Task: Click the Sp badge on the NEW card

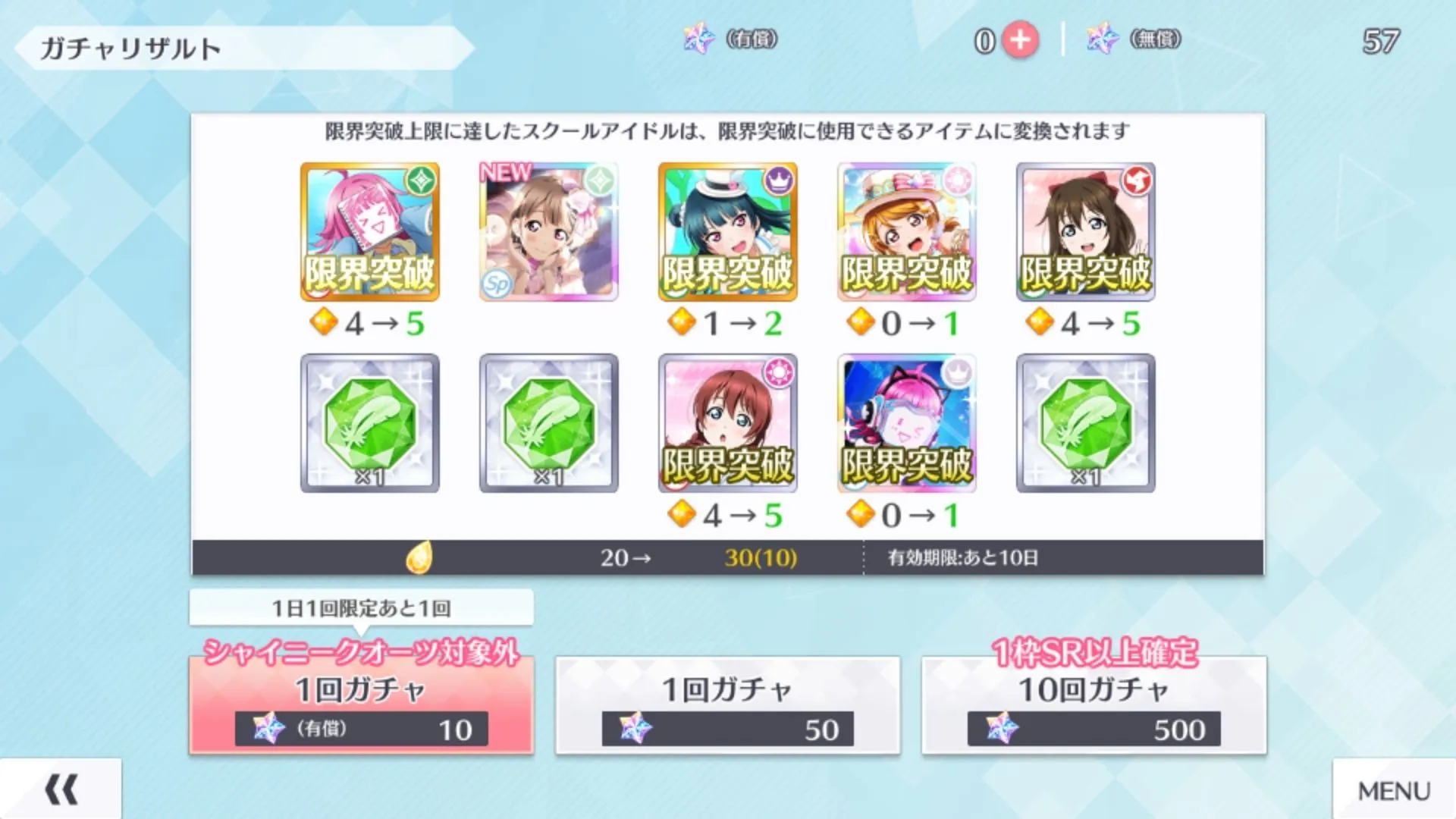Action: click(497, 284)
